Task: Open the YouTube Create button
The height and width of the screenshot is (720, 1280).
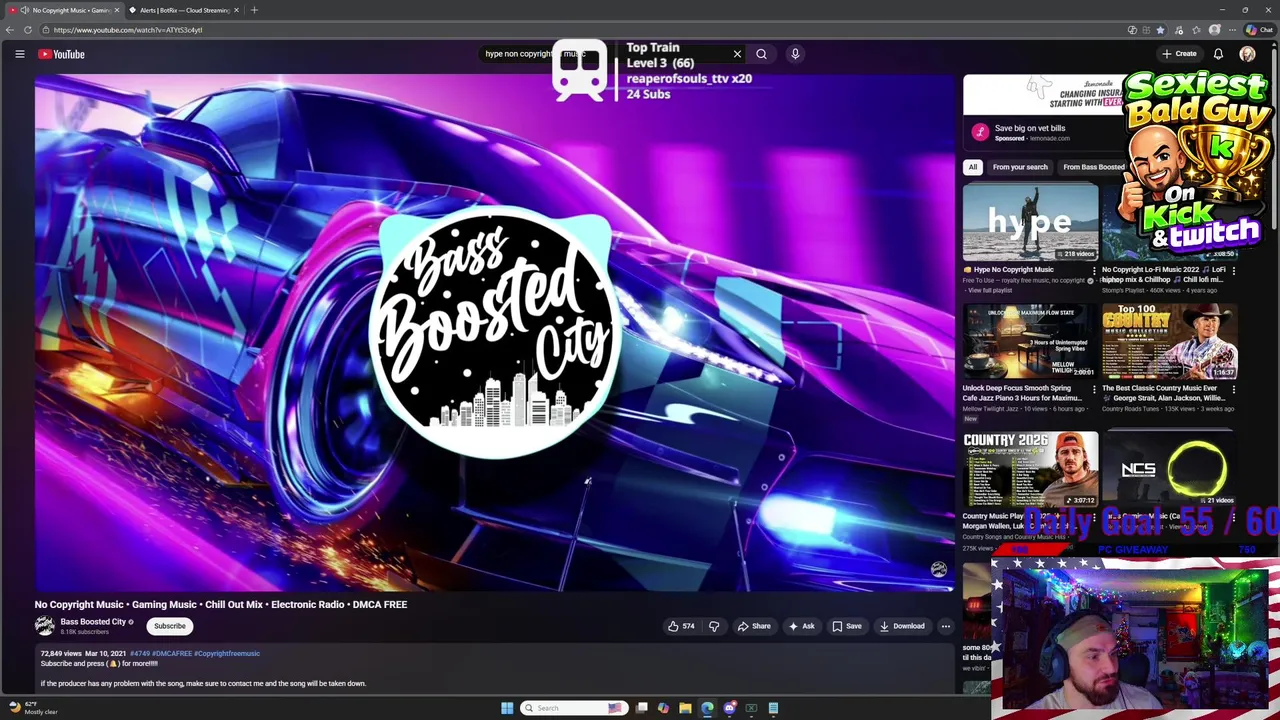Action: 1180,54
